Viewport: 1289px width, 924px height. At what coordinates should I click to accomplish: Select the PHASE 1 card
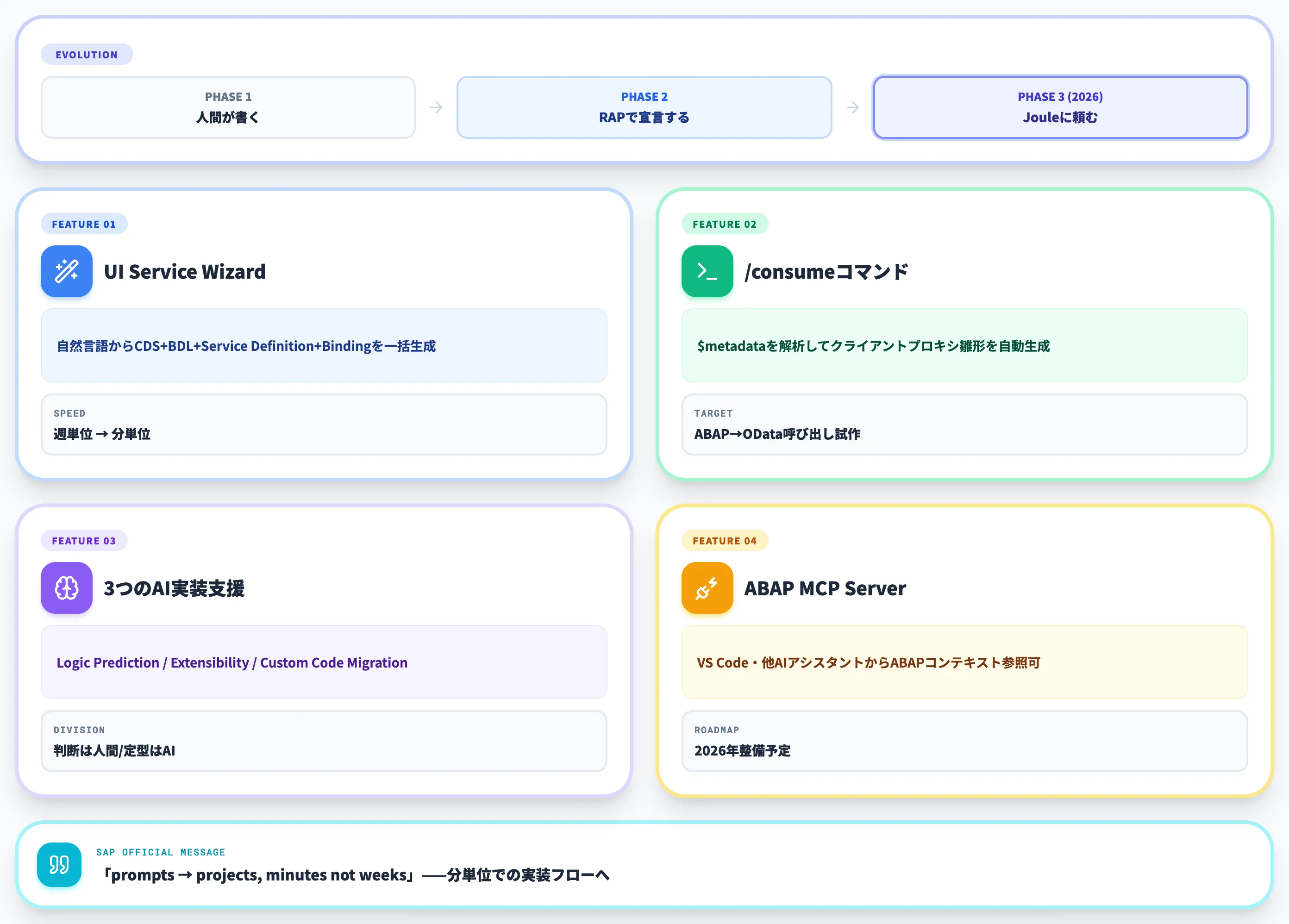pyautogui.click(x=228, y=107)
